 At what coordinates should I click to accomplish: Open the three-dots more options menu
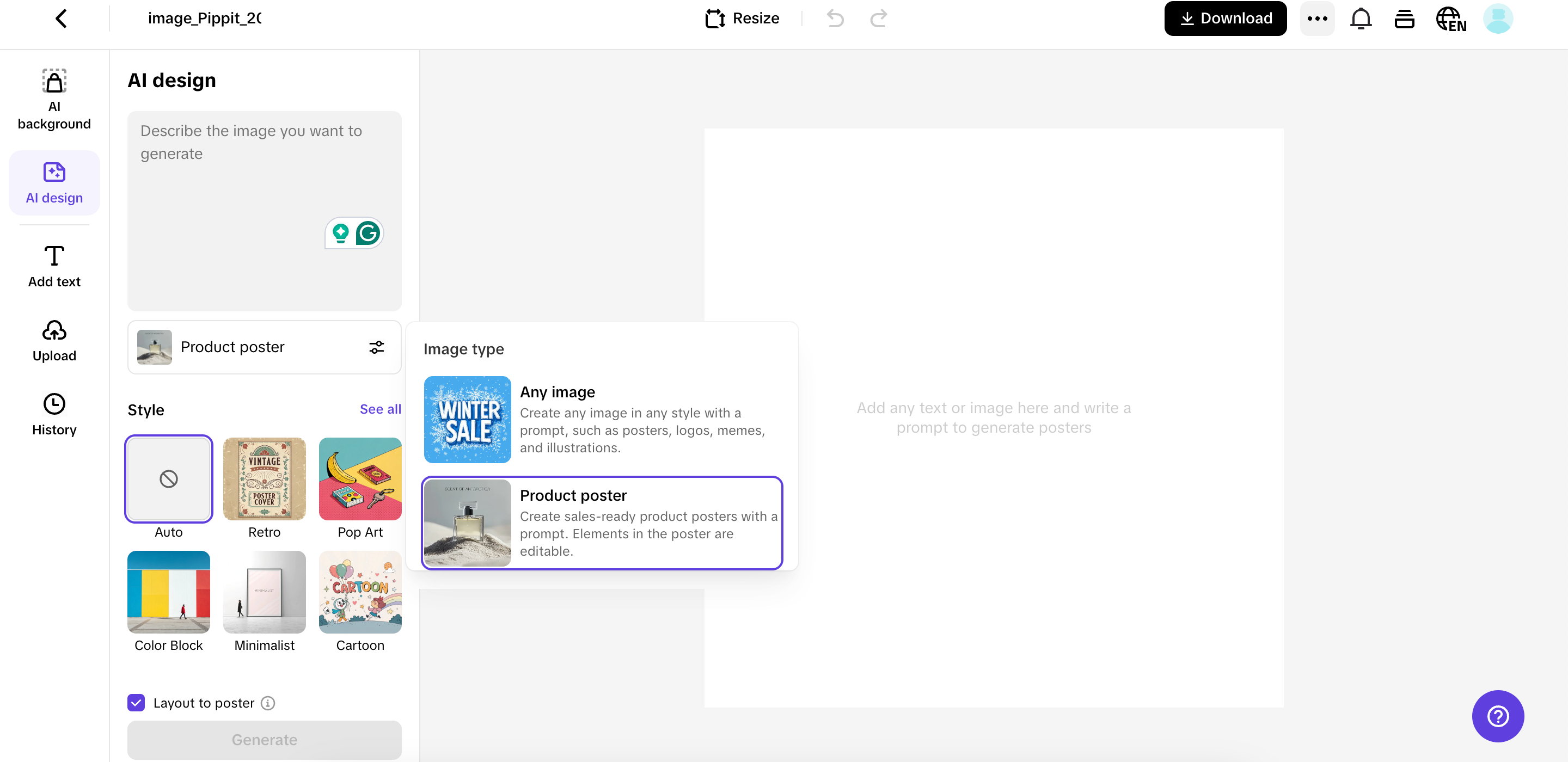(1316, 19)
